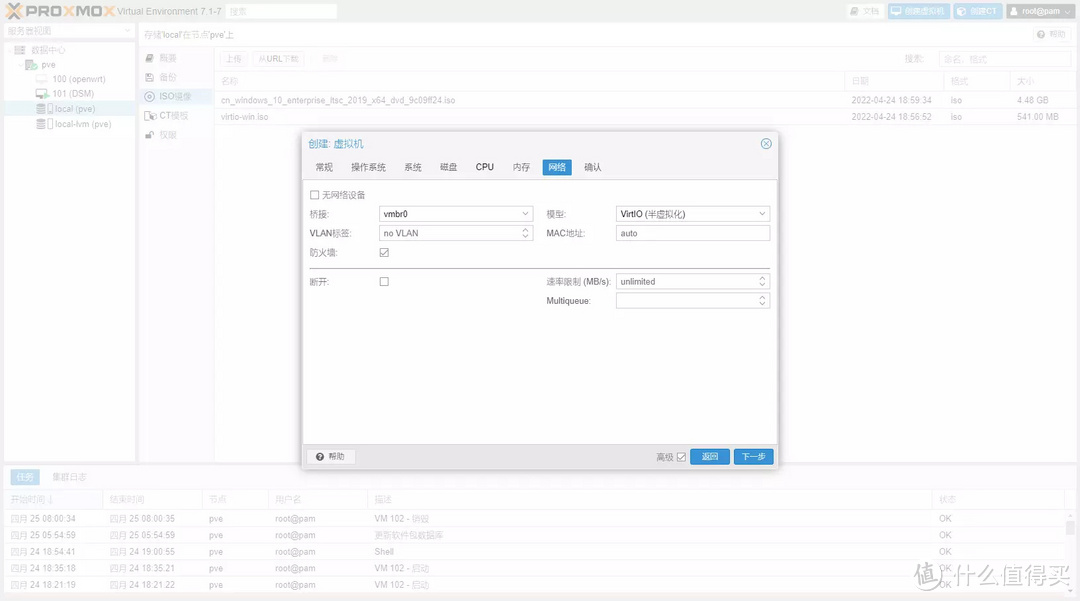Switch to the Network tab

[x=557, y=167]
